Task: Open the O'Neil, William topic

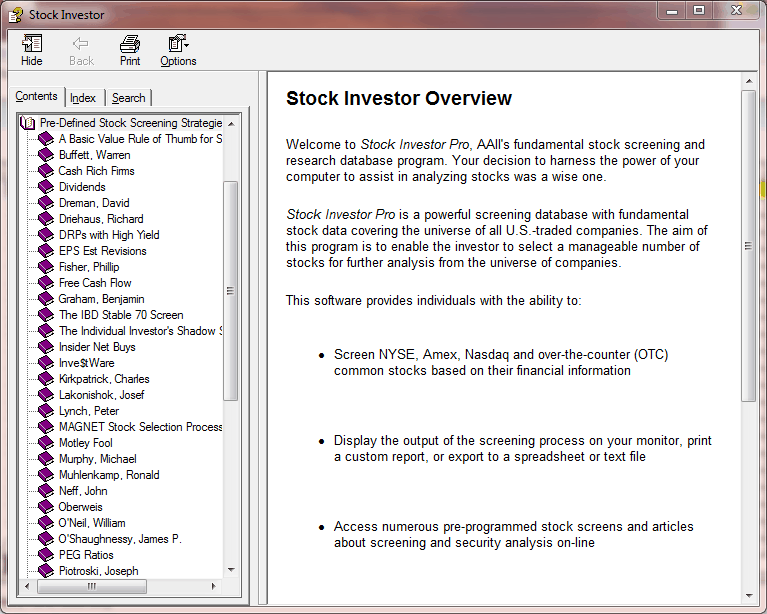Action: (x=92, y=523)
